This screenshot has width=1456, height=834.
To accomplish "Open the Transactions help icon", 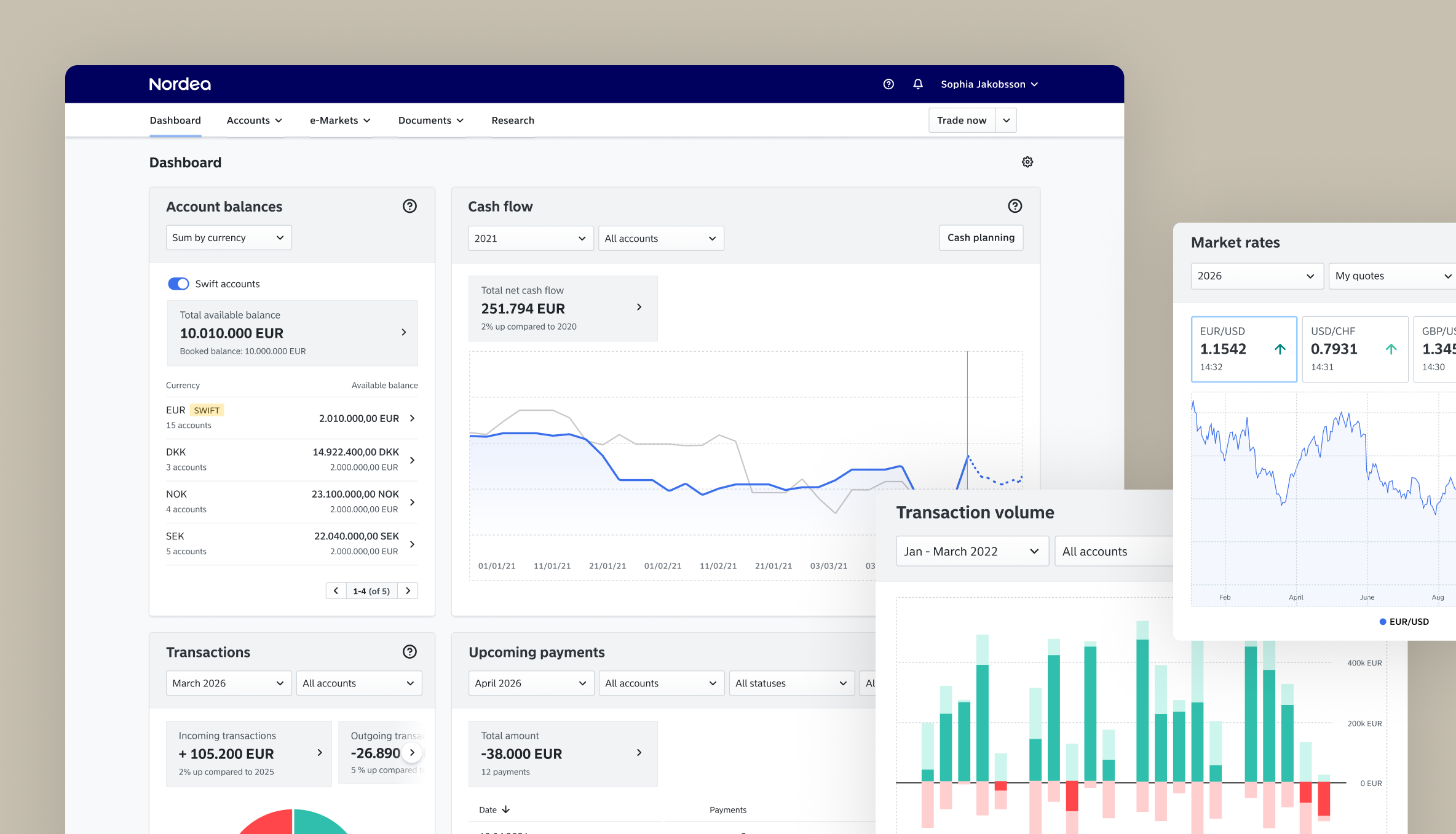I will click(410, 651).
